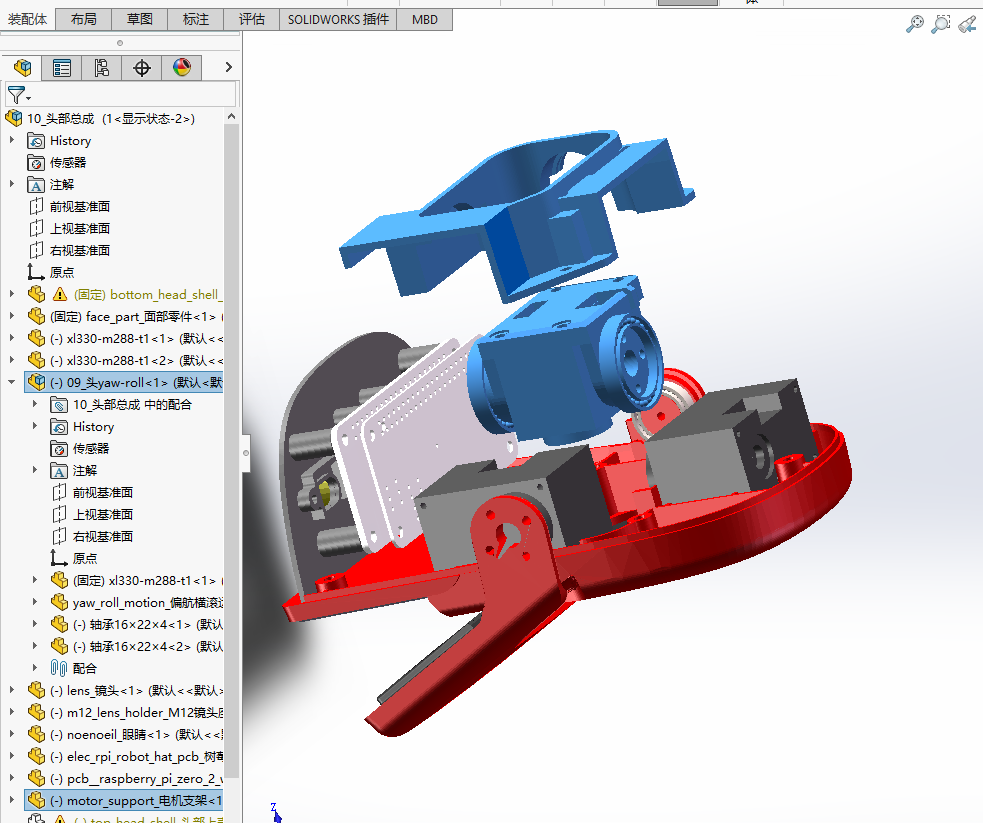Open the PropertyManager tab icon
Screen dimensions: 983x823
click(61, 68)
